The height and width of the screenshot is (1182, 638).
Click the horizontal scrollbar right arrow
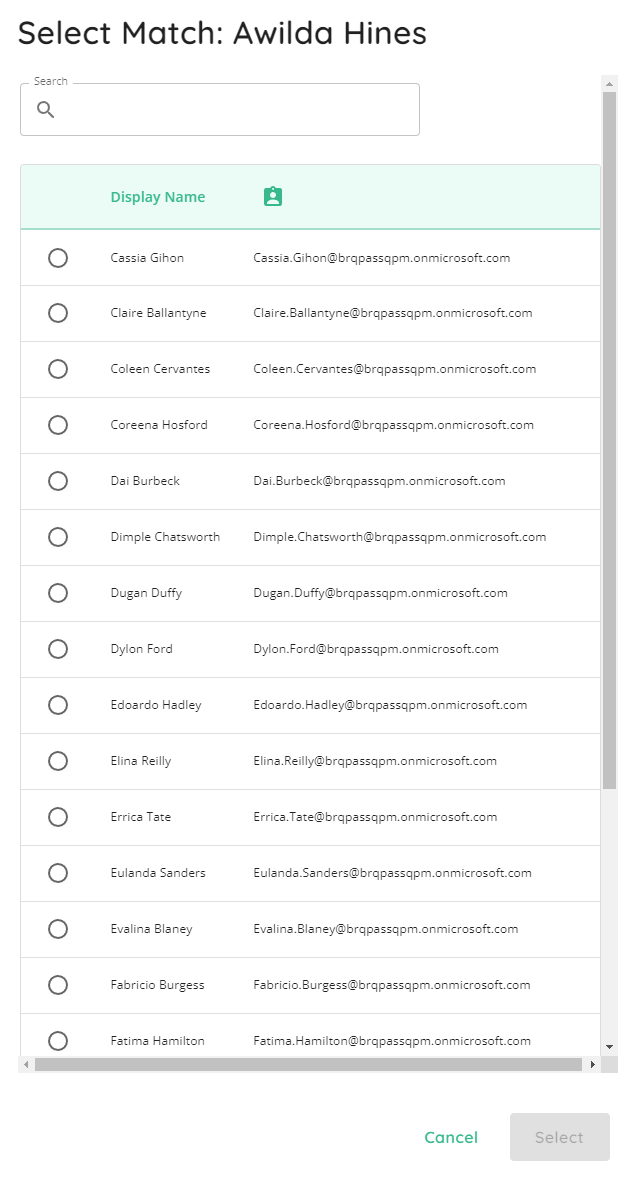click(593, 1064)
